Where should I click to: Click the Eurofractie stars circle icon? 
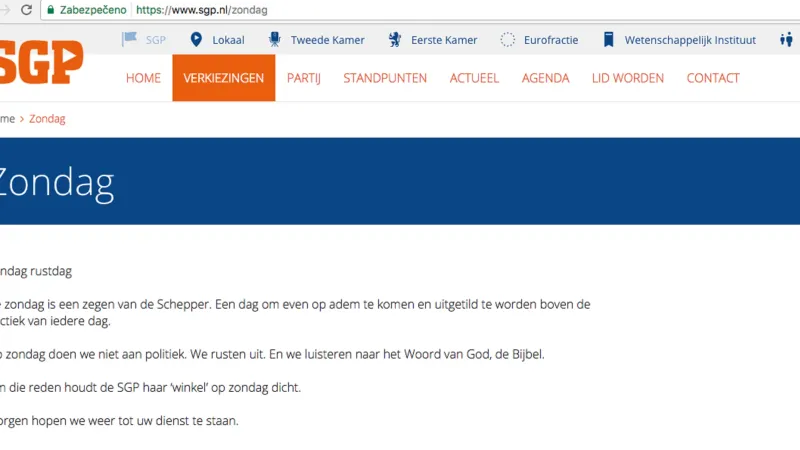tap(508, 40)
